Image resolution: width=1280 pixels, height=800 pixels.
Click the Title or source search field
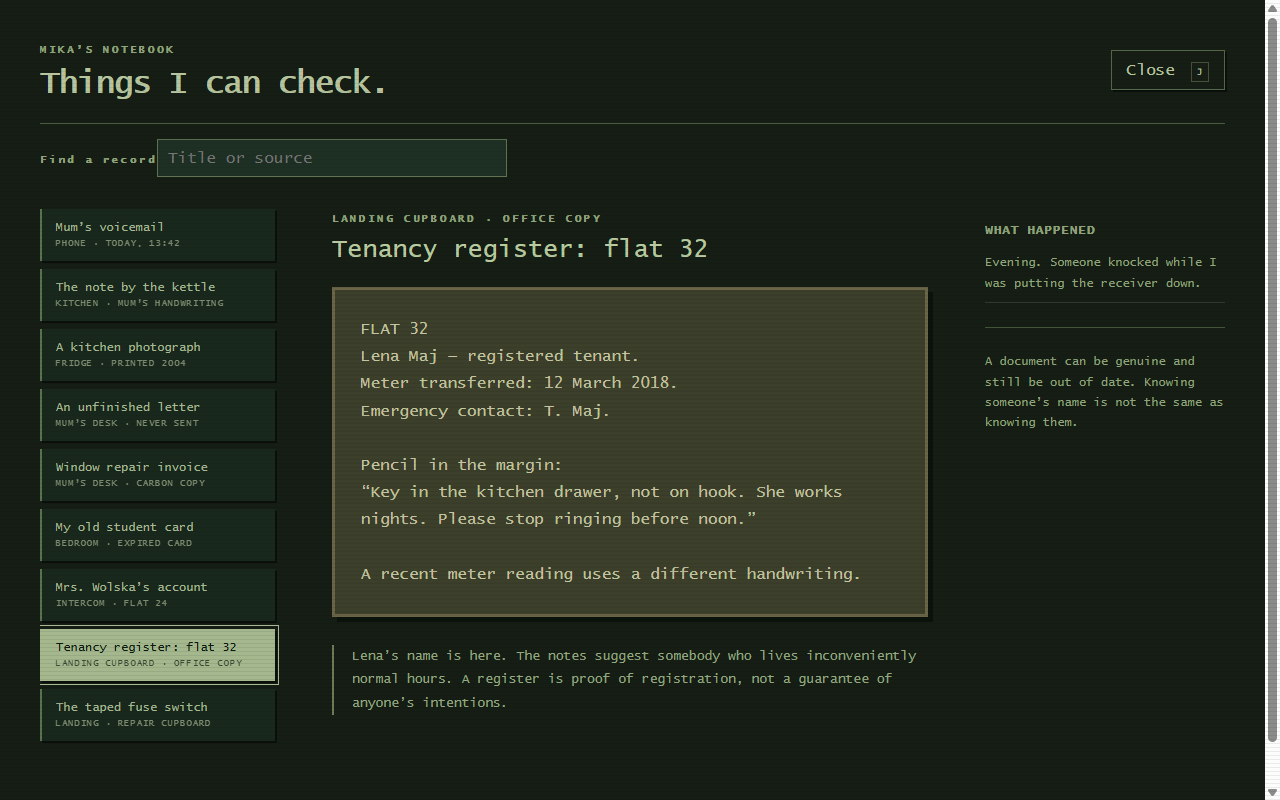tap(332, 158)
